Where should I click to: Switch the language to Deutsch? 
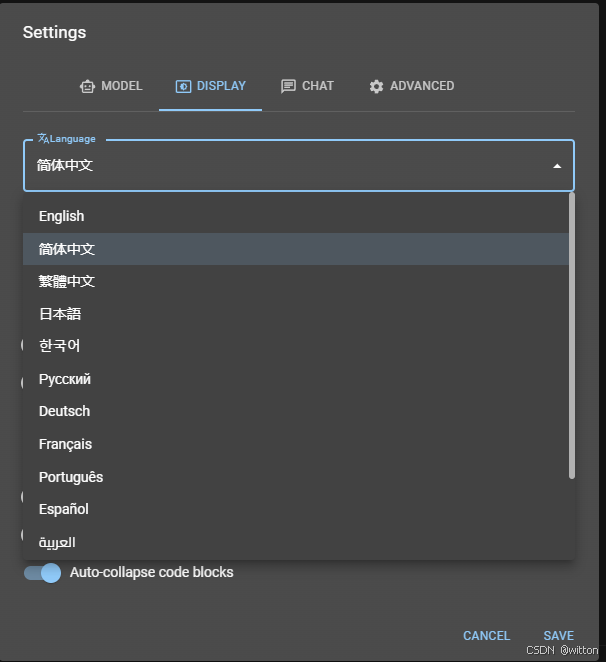(x=64, y=411)
